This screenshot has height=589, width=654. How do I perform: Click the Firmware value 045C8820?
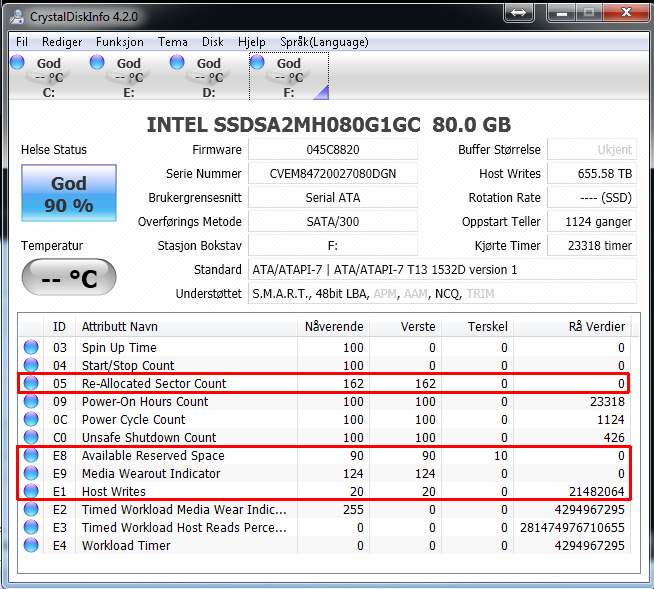333,149
